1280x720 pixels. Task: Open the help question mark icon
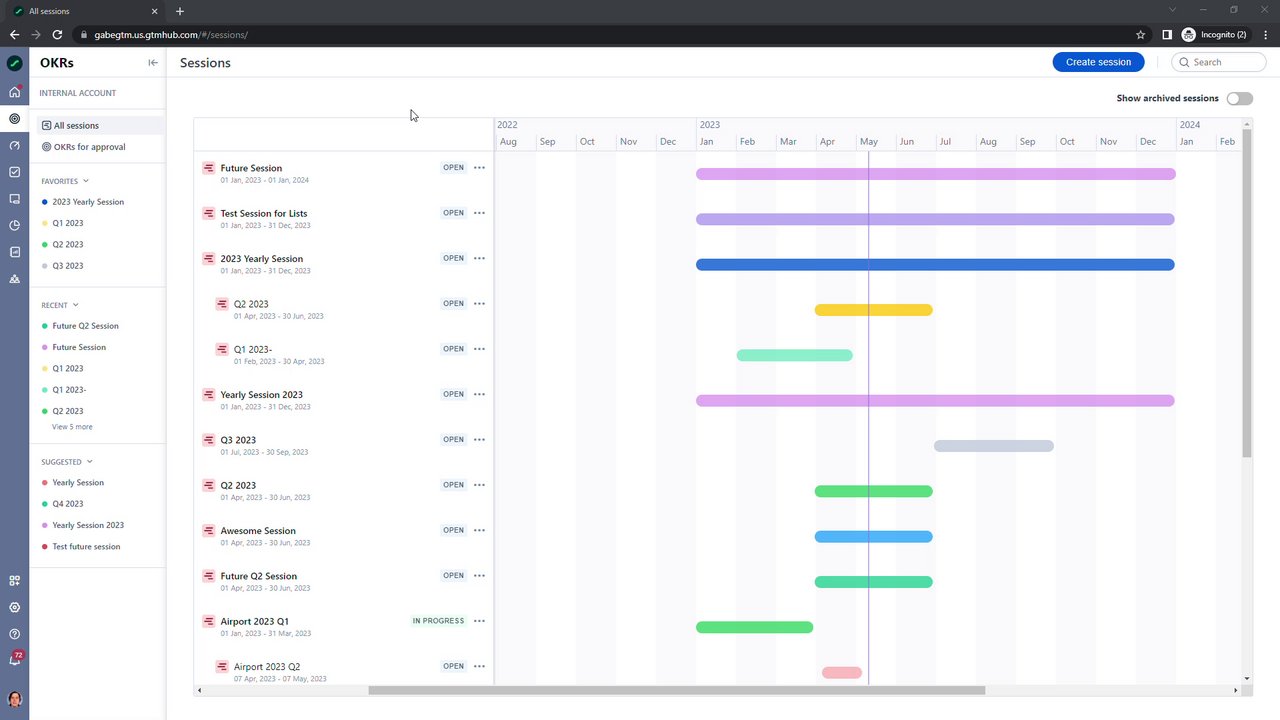(x=14, y=634)
